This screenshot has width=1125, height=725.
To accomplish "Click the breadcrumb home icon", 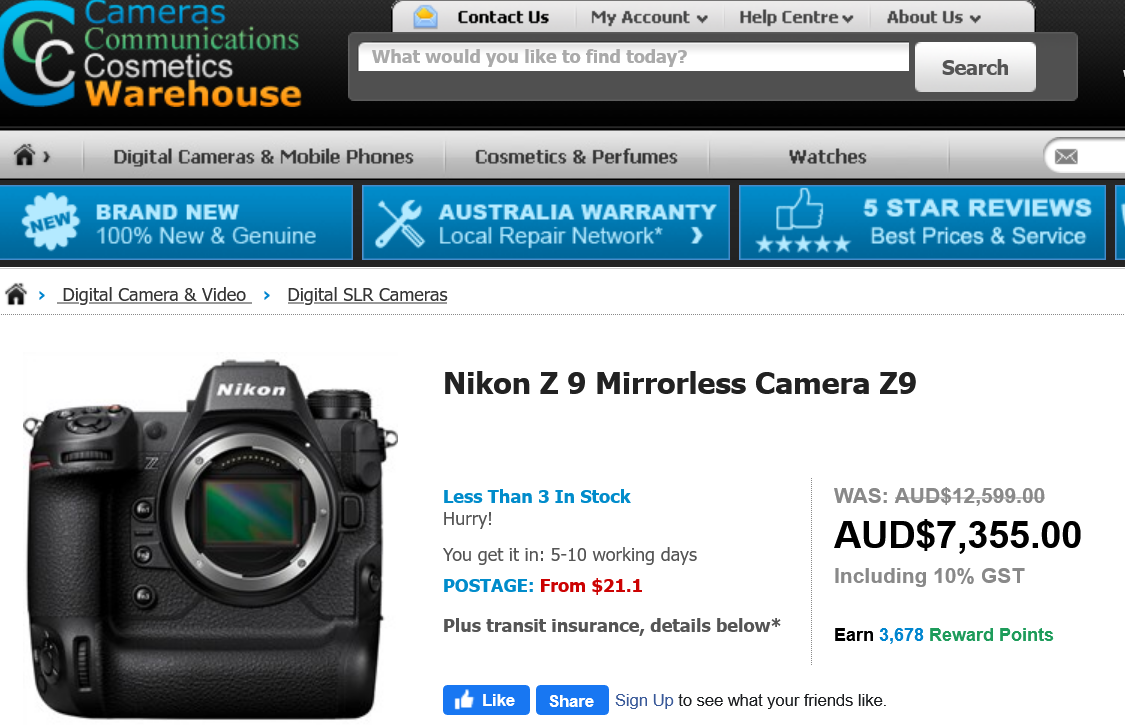I will coord(16,294).
